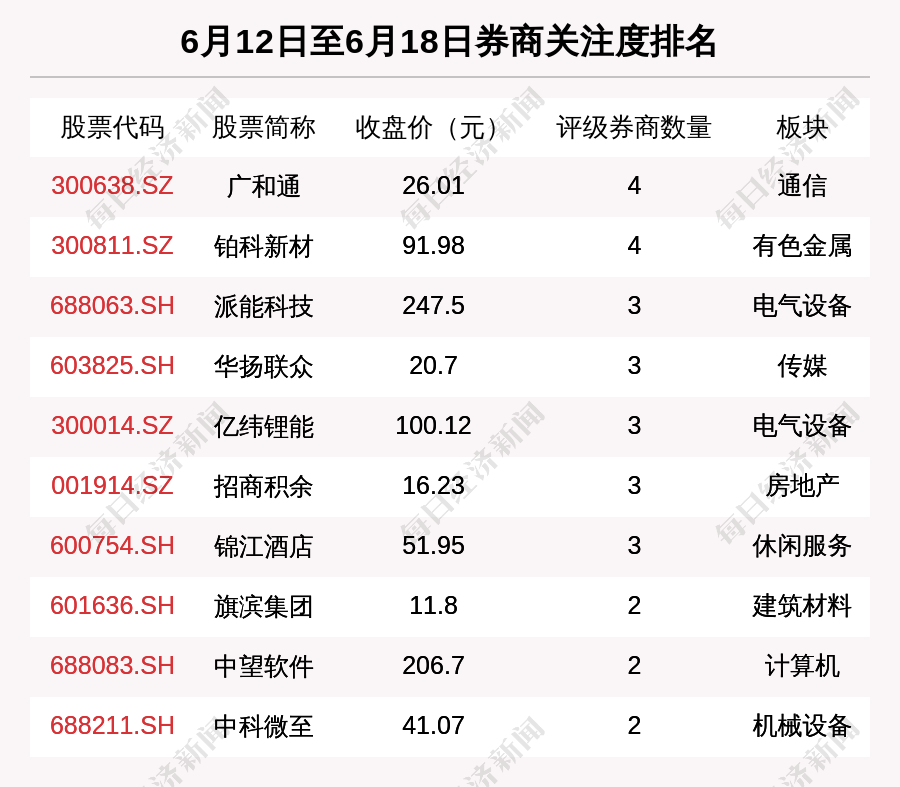
Task: Click sector cell 建筑材料
Action: (x=802, y=606)
